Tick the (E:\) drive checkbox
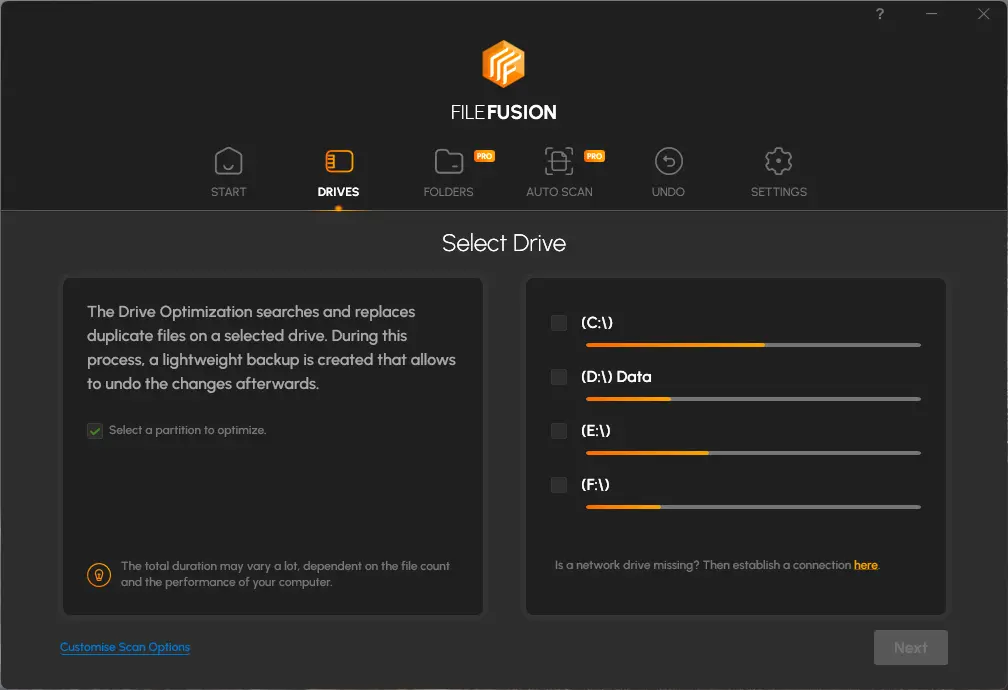1008x690 pixels. (559, 431)
